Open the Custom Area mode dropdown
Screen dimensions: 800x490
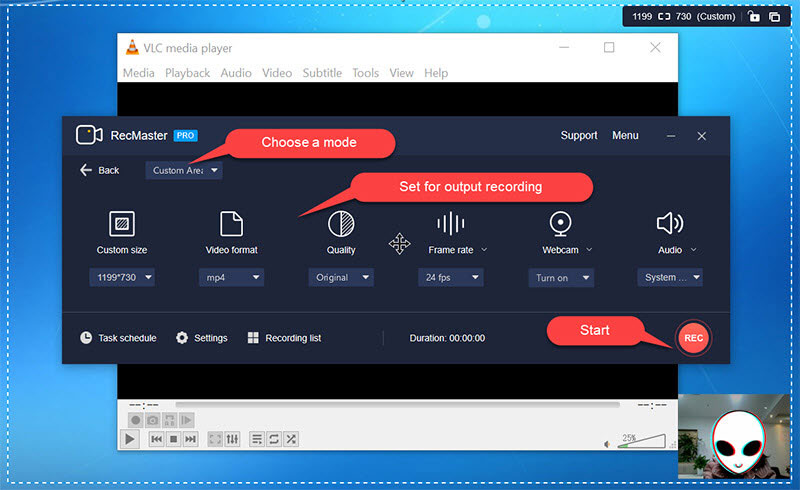click(x=184, y=170)
